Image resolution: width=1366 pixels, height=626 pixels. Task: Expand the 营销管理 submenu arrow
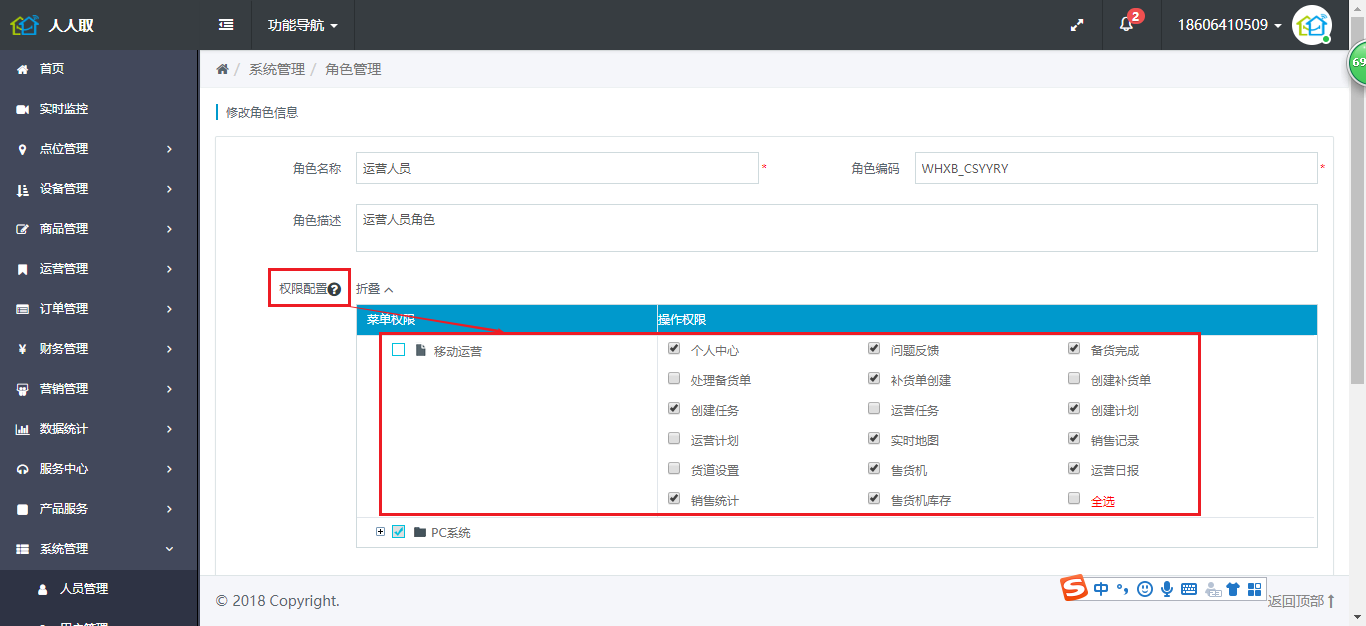pyautogui.click(x=169, y=389)
